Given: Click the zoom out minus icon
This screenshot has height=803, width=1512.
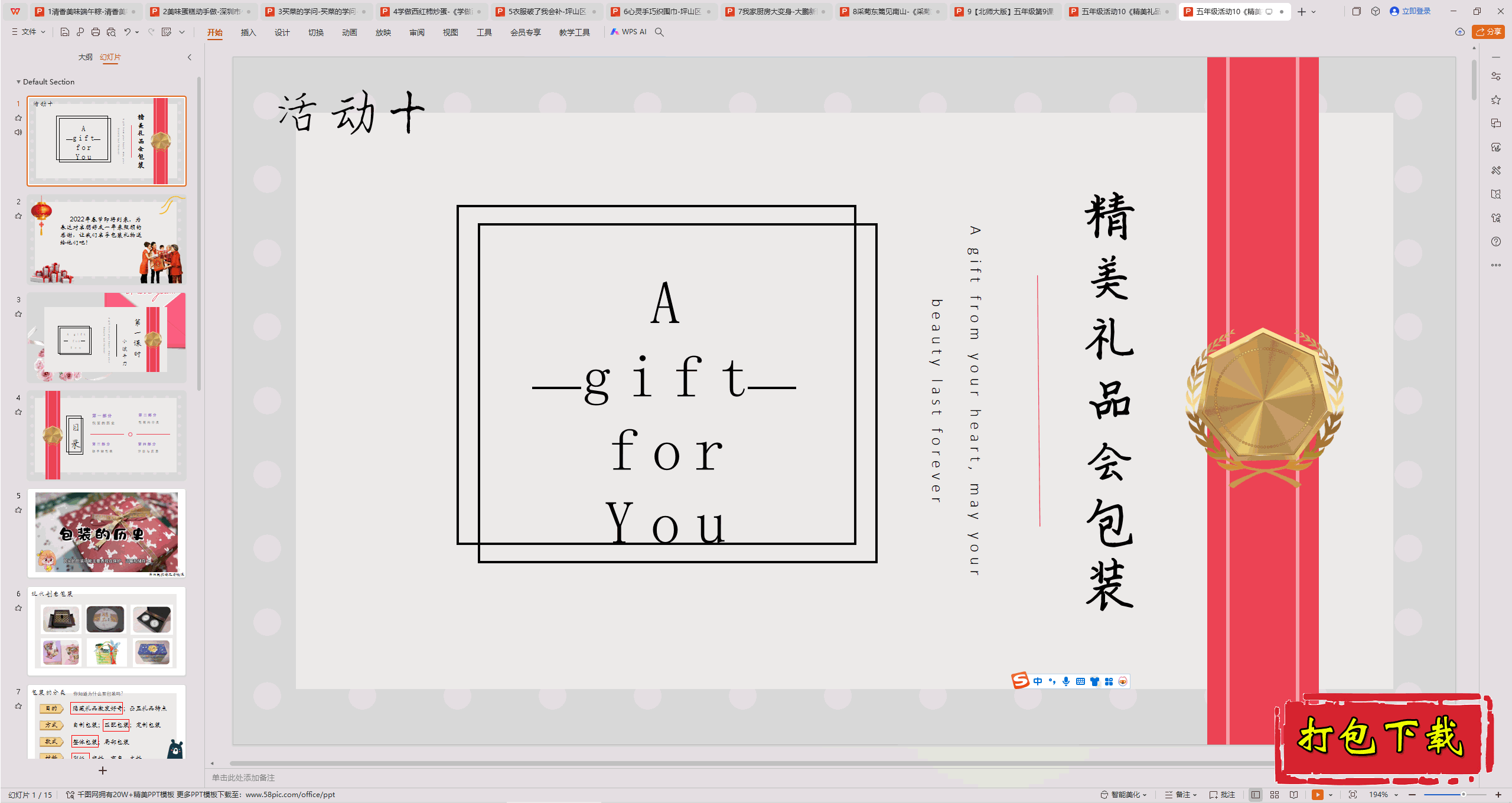Looking at the screenshot, I should (1412, 795).
